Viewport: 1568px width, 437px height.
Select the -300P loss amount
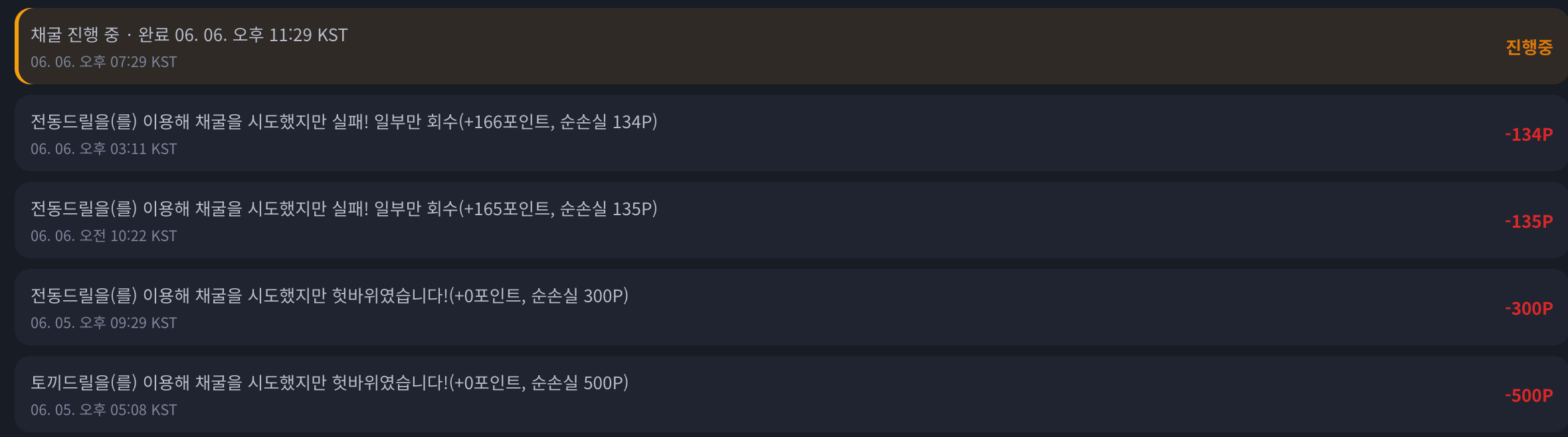[x=1529, y=308]
